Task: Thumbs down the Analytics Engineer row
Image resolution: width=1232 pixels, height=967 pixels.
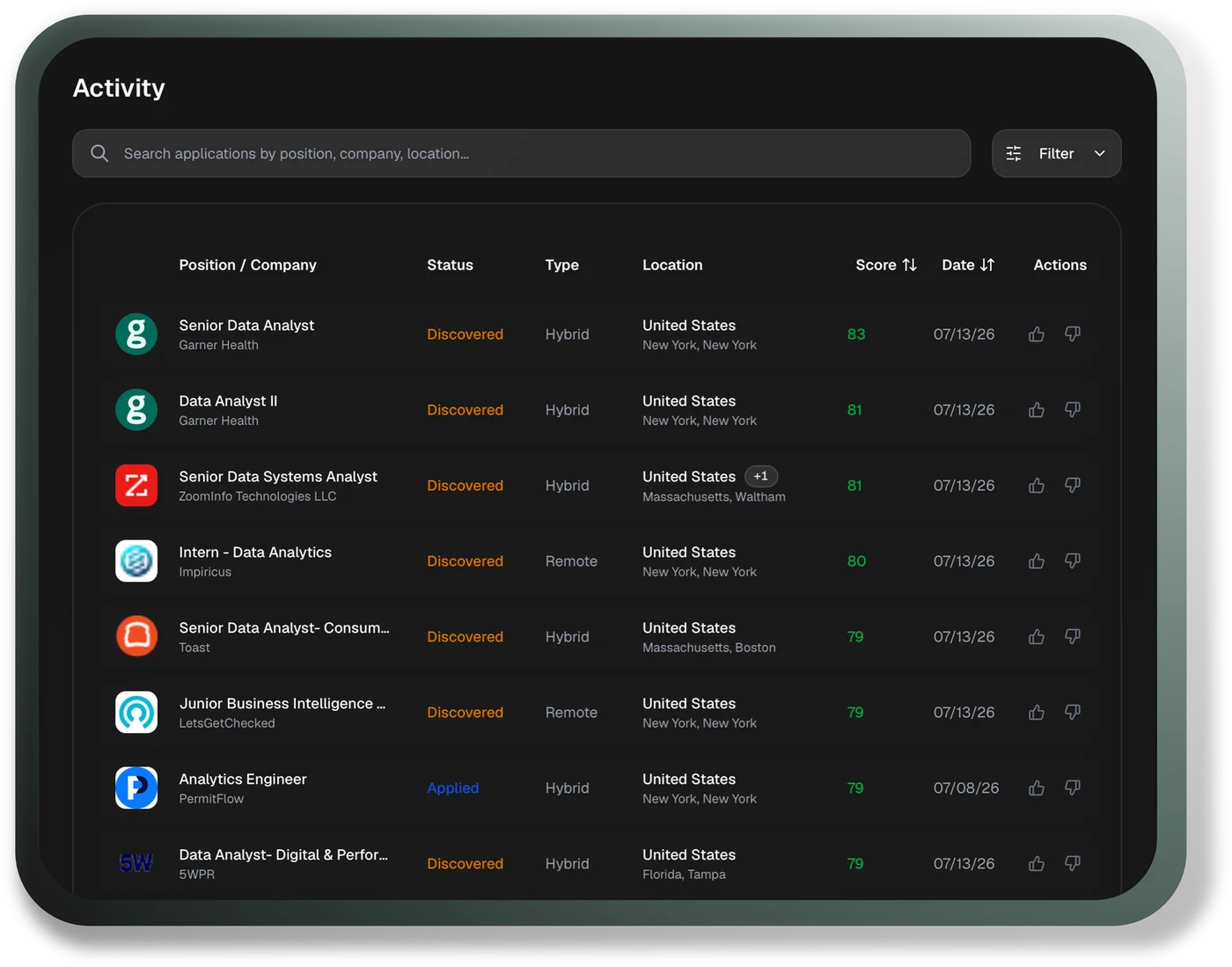Action: pyautogui.click(x=1073, y=788)
